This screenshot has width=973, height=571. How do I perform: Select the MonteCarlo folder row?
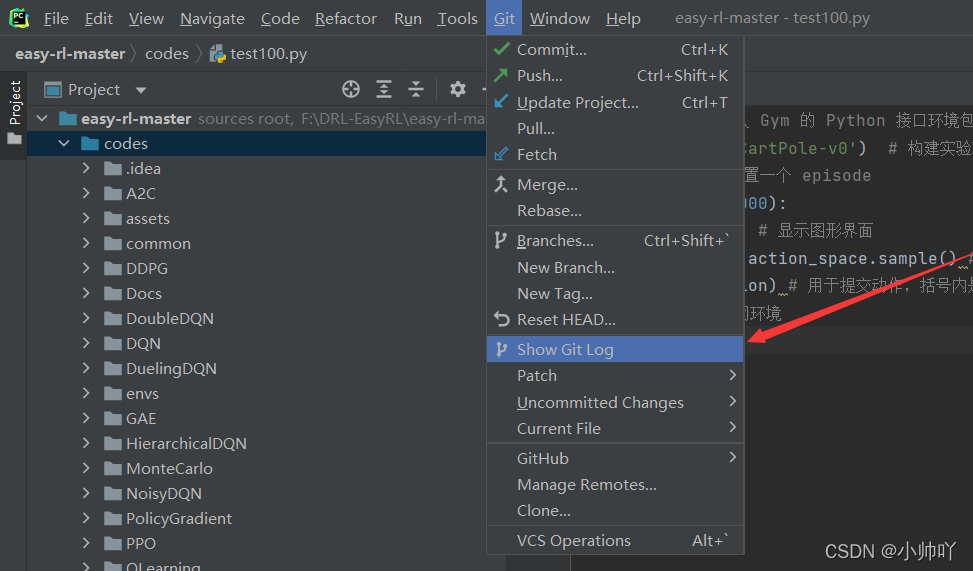[x=256, y=469]
